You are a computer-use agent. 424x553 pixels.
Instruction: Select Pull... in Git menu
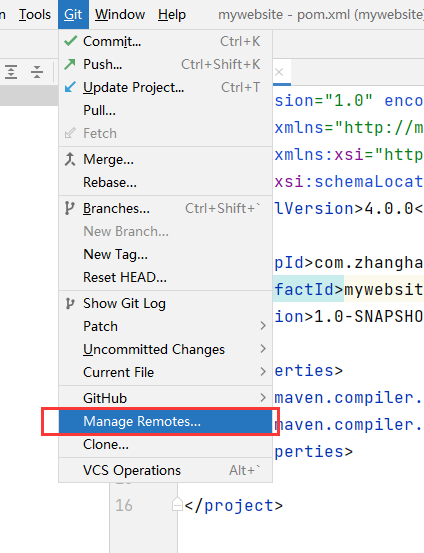pos(165,110)
